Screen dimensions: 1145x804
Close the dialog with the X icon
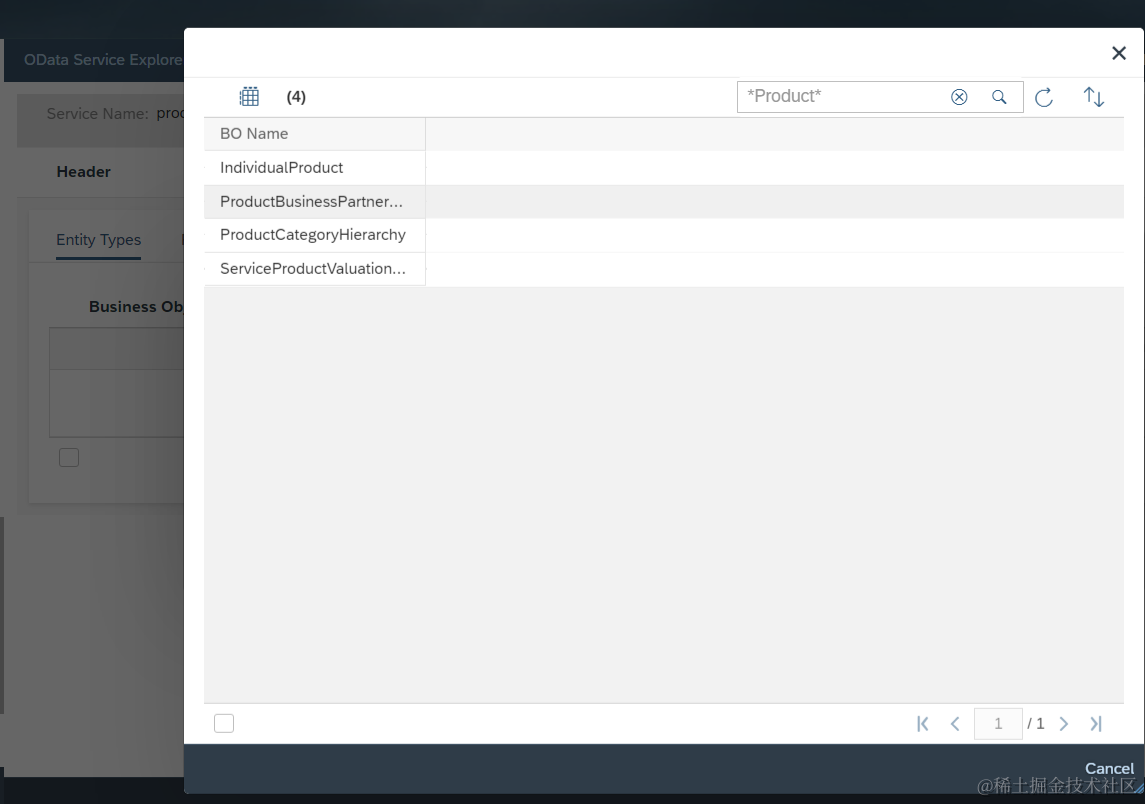pyautogui.click(x=1119, y=53)
